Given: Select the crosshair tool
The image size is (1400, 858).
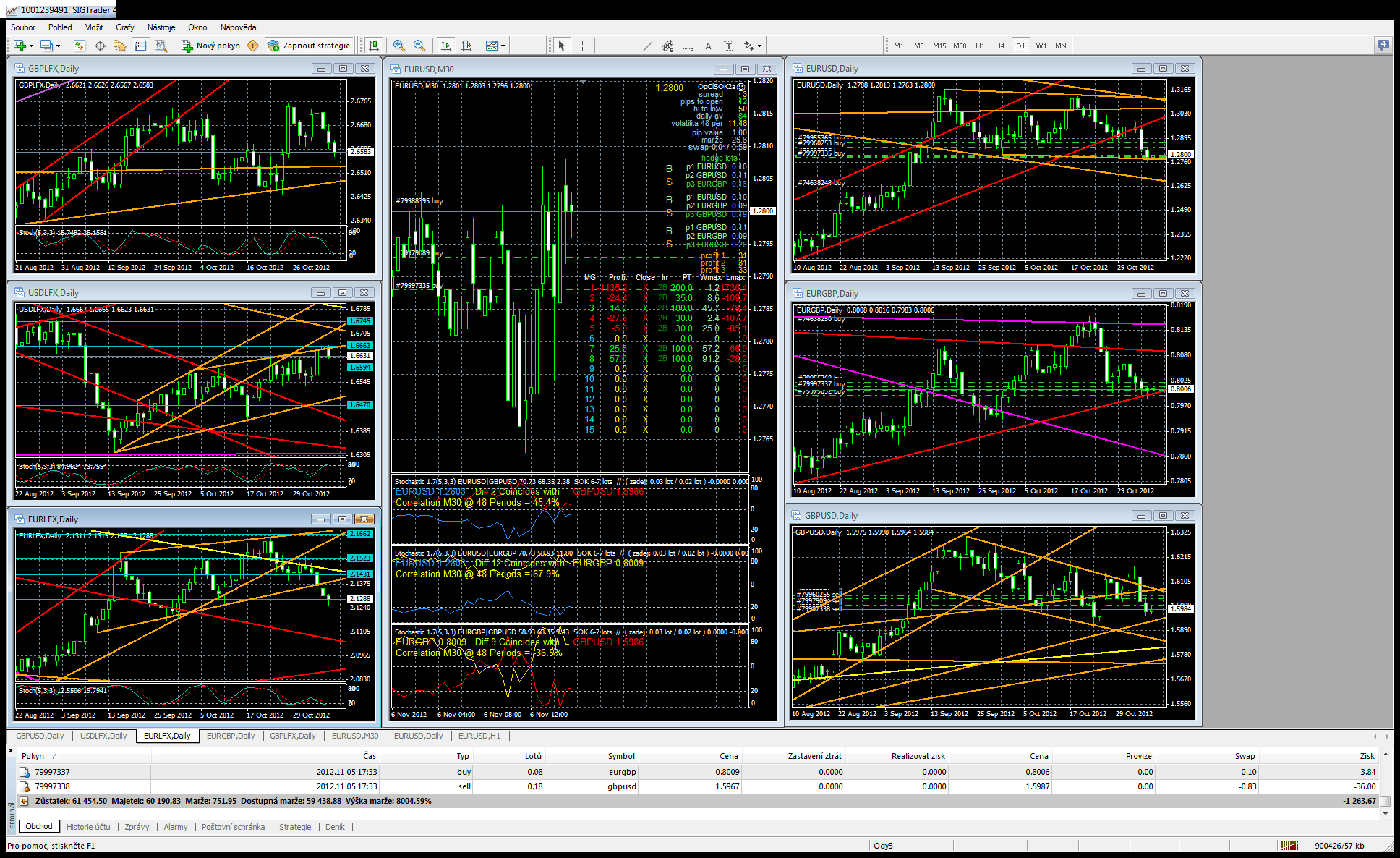Looking at the screenshot, I should [582, 46].
